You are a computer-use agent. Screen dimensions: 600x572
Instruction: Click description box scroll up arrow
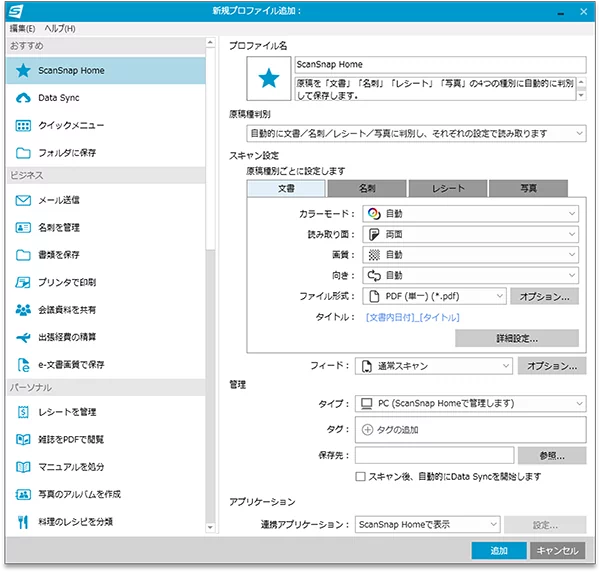[581, 82]
